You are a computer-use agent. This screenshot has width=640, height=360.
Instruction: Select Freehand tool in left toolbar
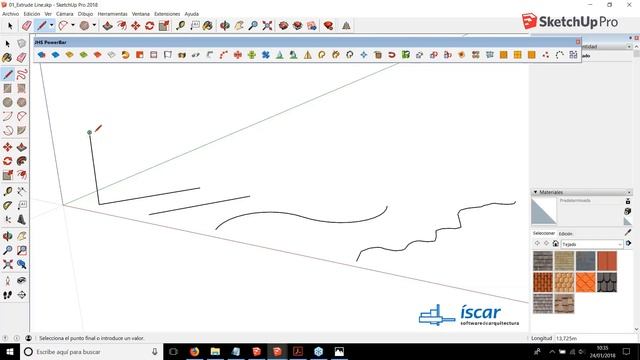(x=22, y=74)
